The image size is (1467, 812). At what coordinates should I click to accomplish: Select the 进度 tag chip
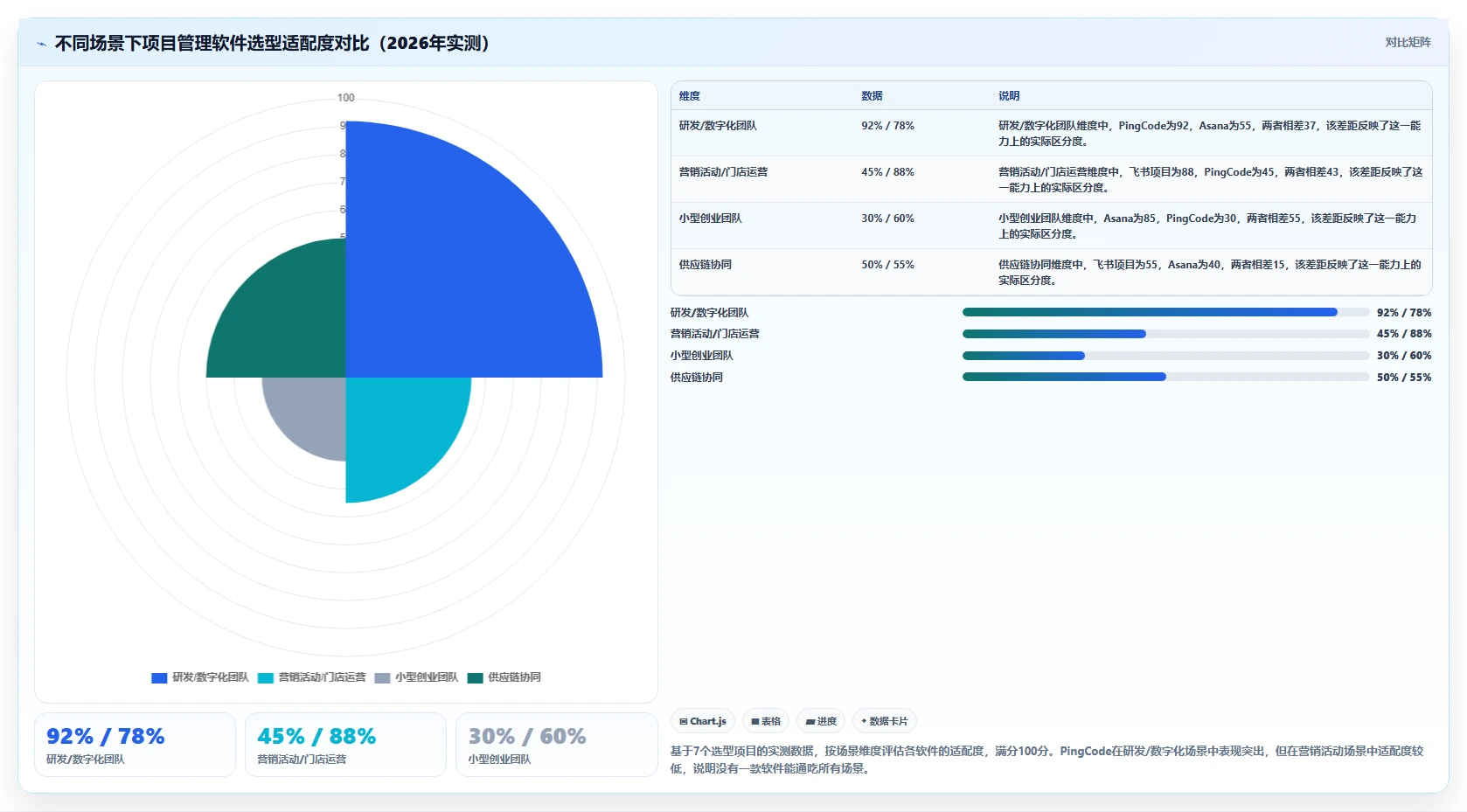tap(821, 721)
